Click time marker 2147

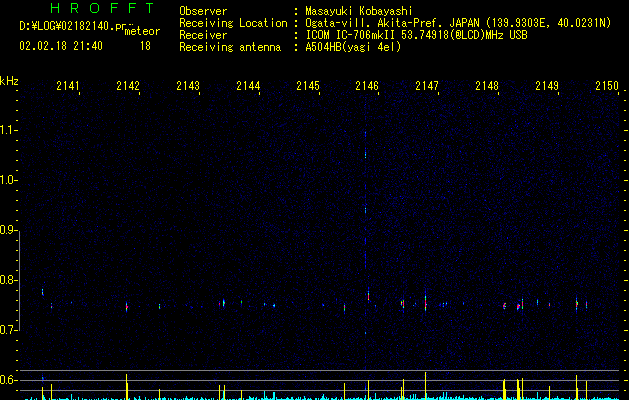click(427, 85)
